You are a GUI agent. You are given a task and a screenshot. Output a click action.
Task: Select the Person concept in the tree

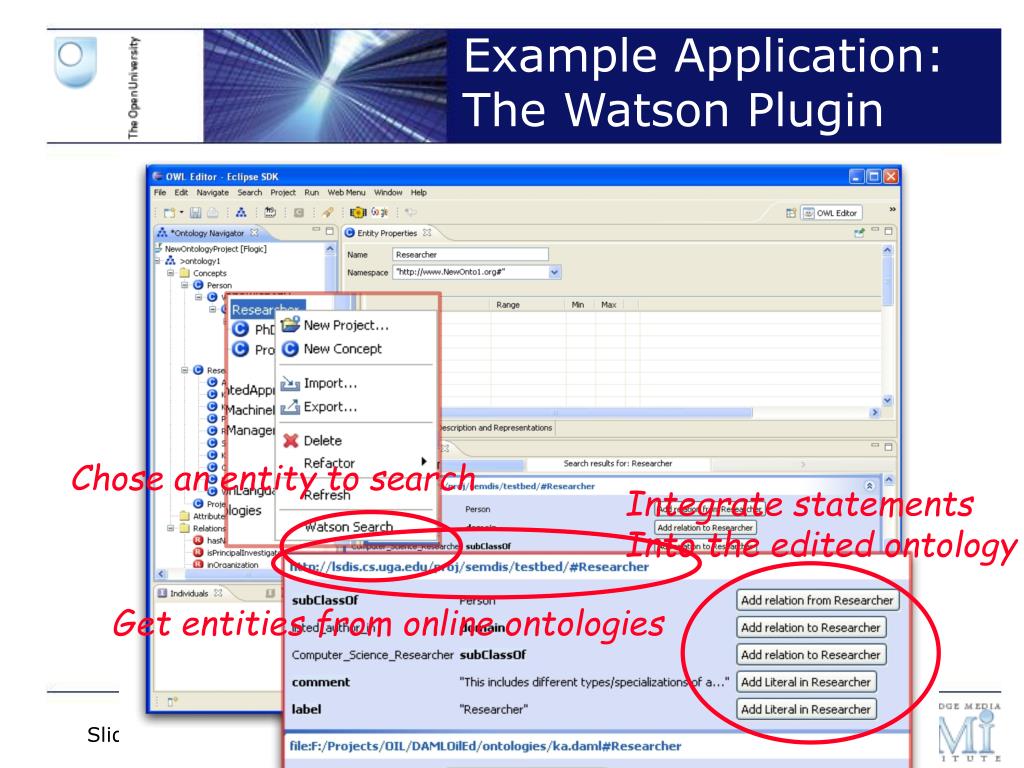[x=219, y=285]
